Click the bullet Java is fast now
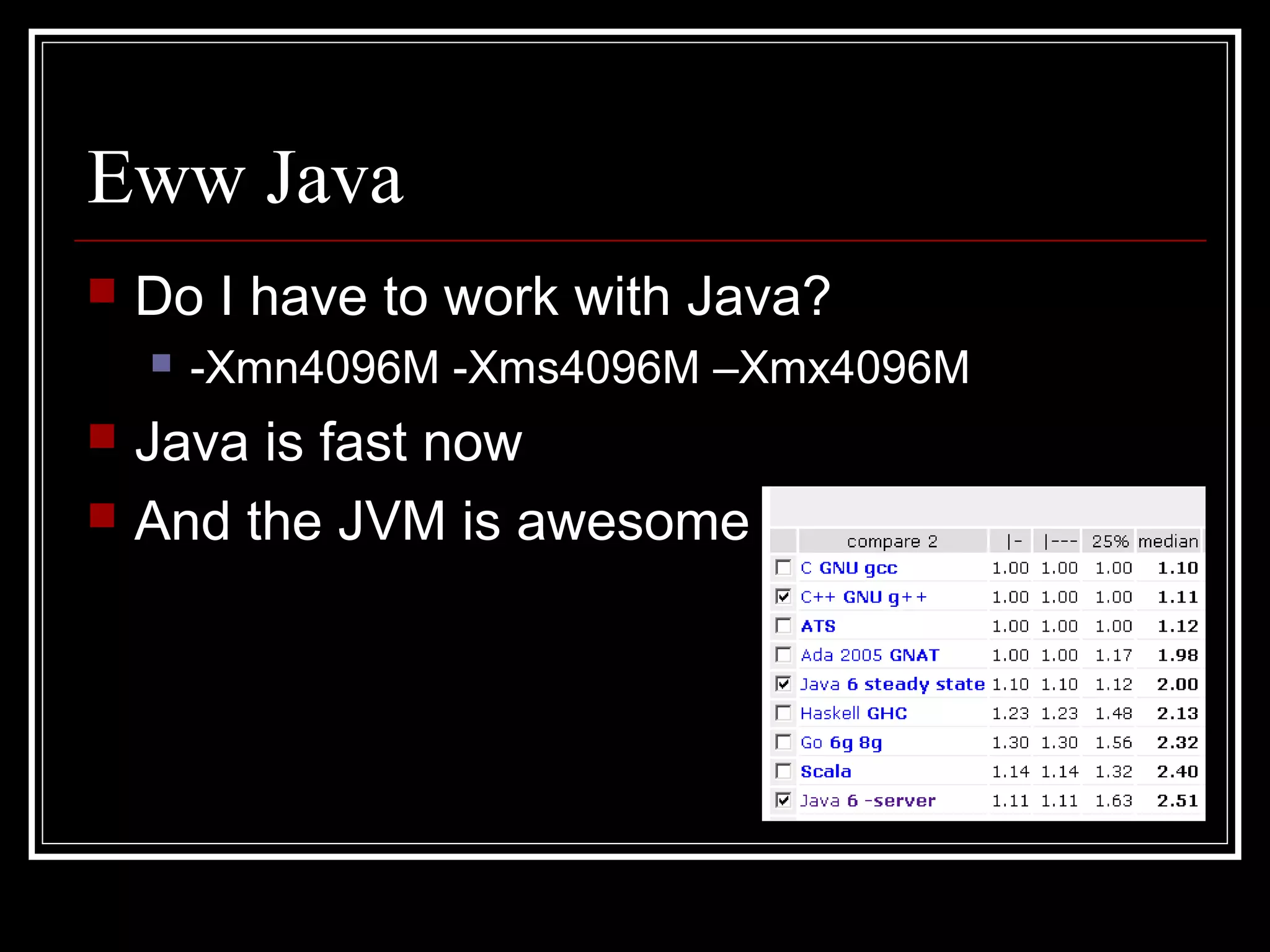The width and height of the screenshot is (1270, 952). (x=329, y=441)
